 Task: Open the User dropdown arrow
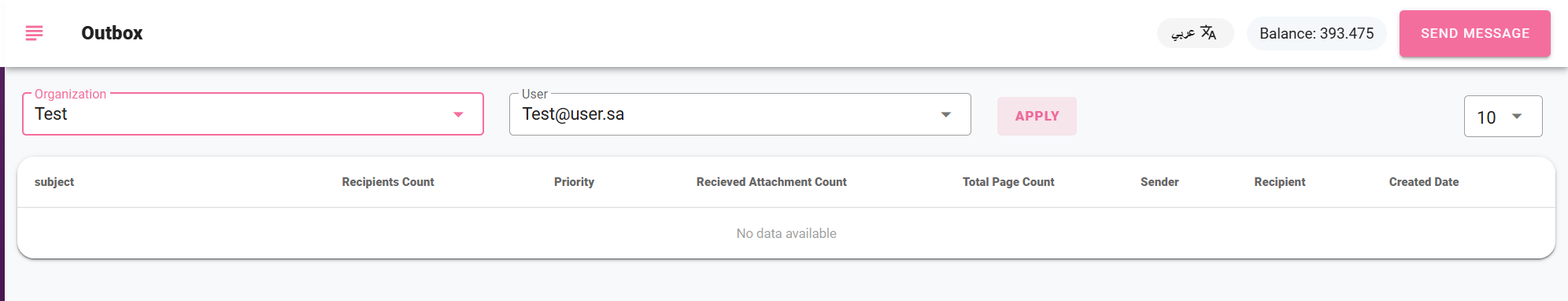[945, 115]
